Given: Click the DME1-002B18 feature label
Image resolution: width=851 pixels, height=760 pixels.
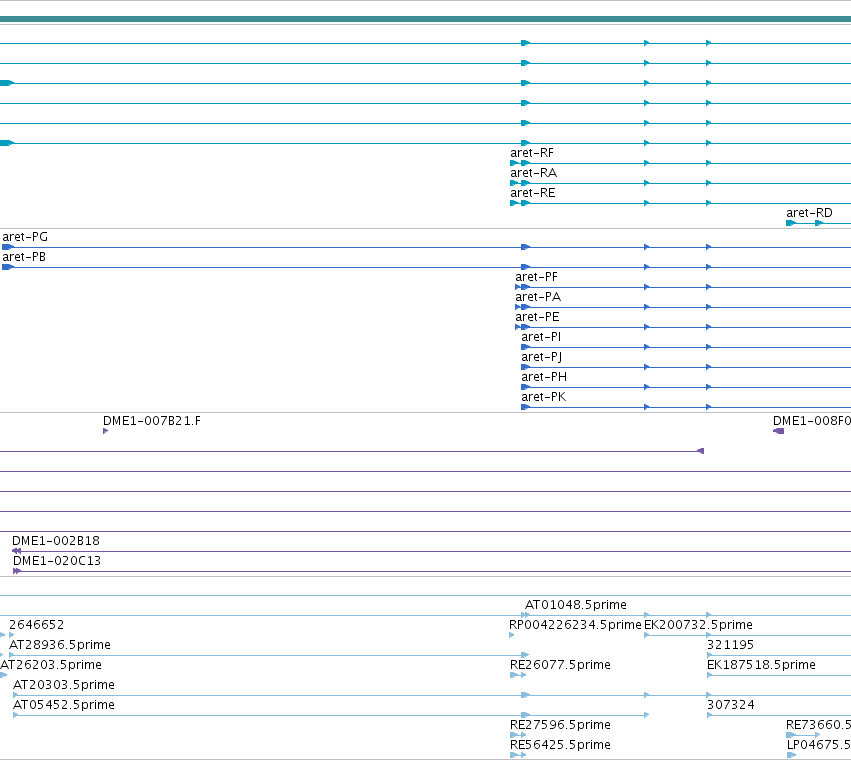Looking at the screenshot, I should coord(56,541).
